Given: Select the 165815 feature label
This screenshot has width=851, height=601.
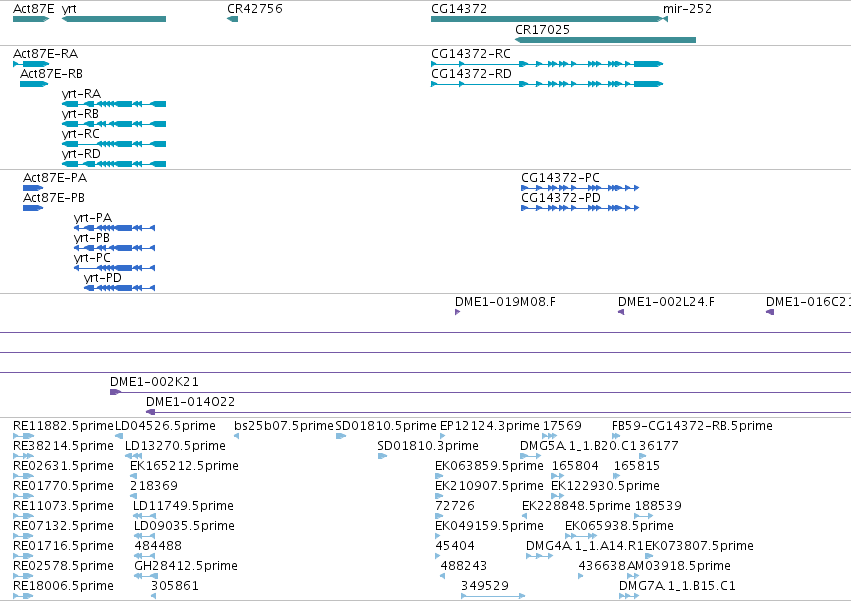Looking at the screenshot, I should point(637,466).
